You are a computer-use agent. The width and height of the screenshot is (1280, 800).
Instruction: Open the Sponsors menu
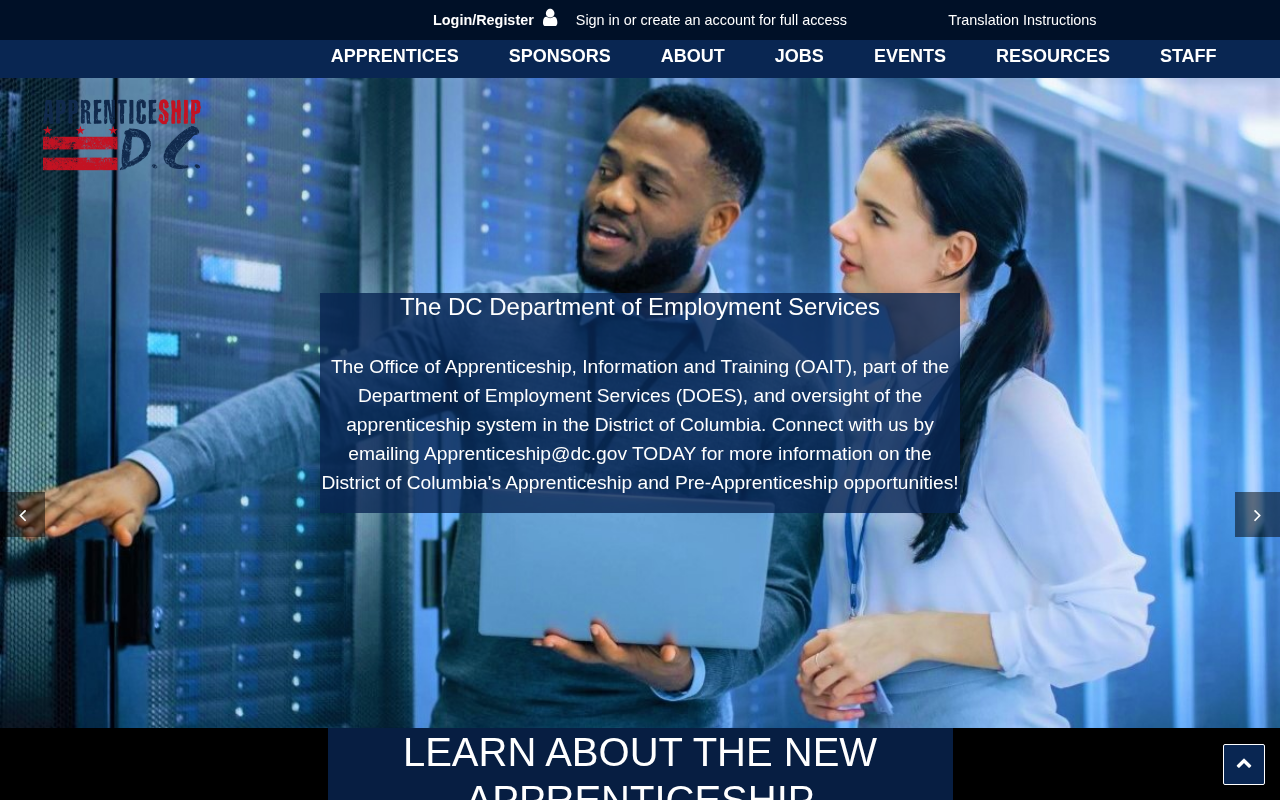point(560,57)
